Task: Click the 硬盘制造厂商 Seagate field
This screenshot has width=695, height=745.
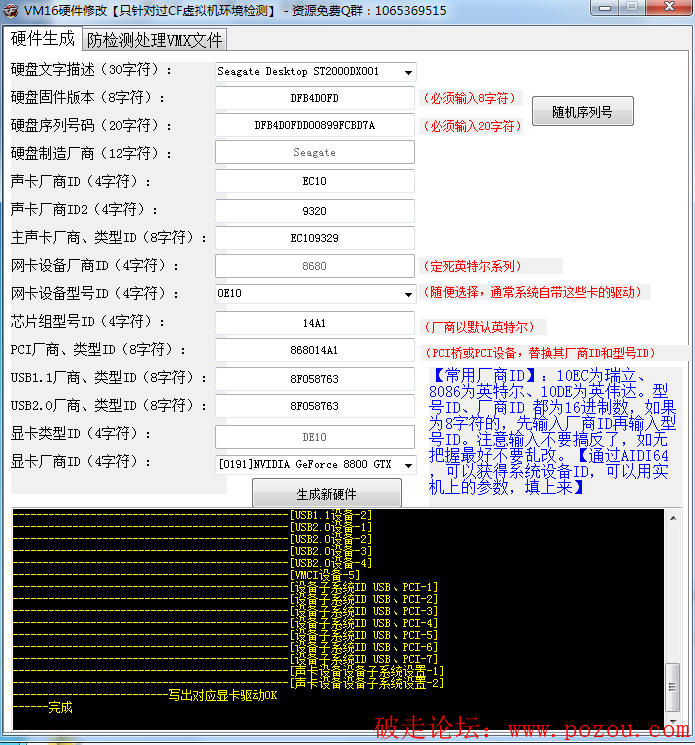Action: (314, 153)
